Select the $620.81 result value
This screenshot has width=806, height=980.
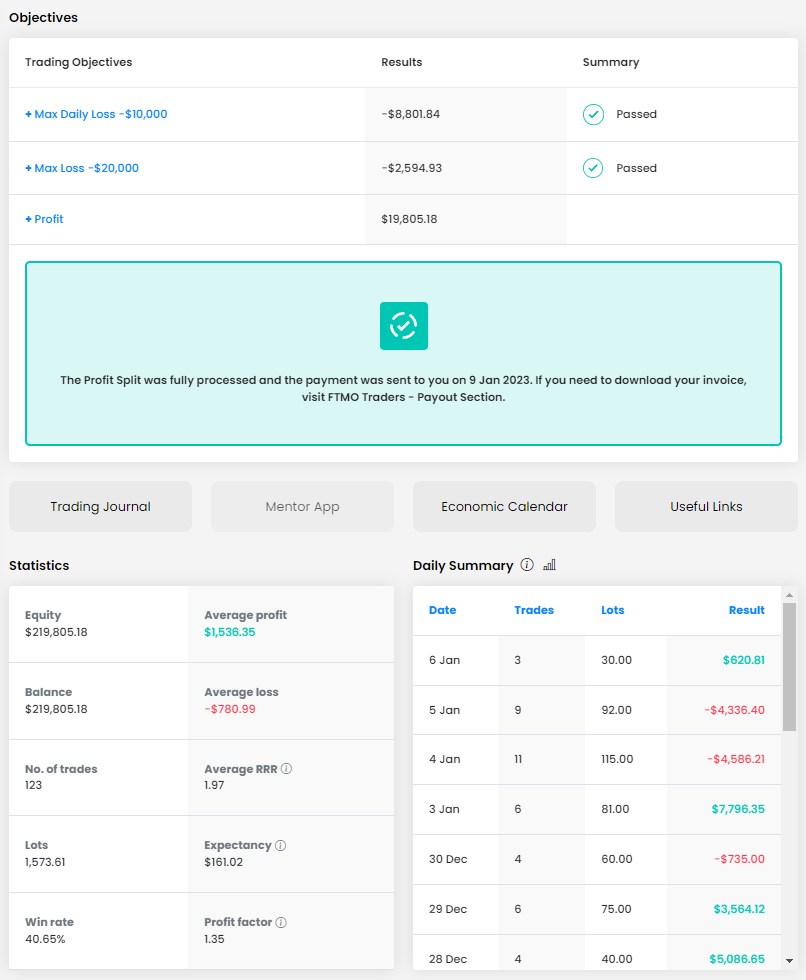[x=744, y=660]
